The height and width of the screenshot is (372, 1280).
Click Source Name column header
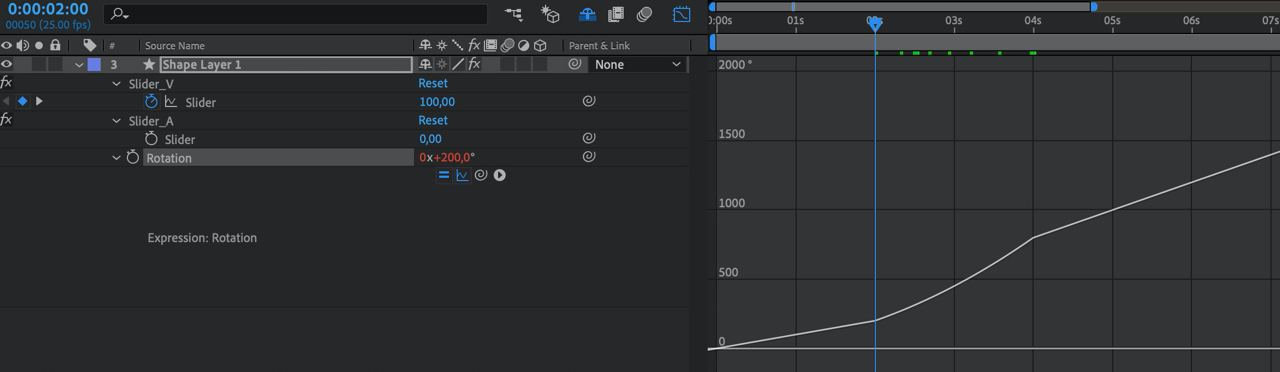(174, 45)
